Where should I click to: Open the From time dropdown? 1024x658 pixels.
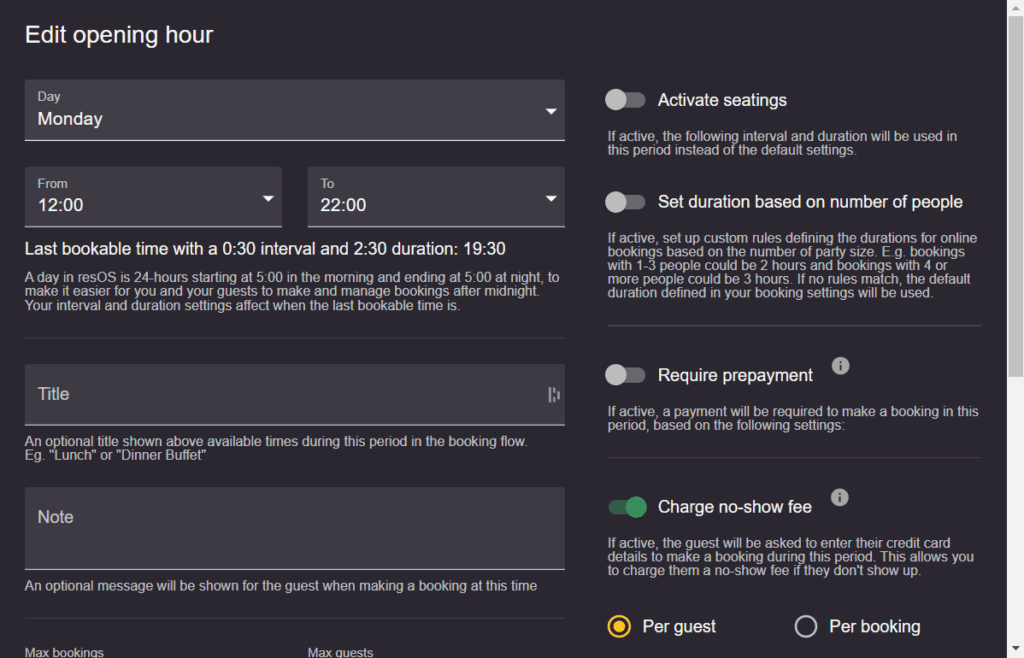click(153, 197)
